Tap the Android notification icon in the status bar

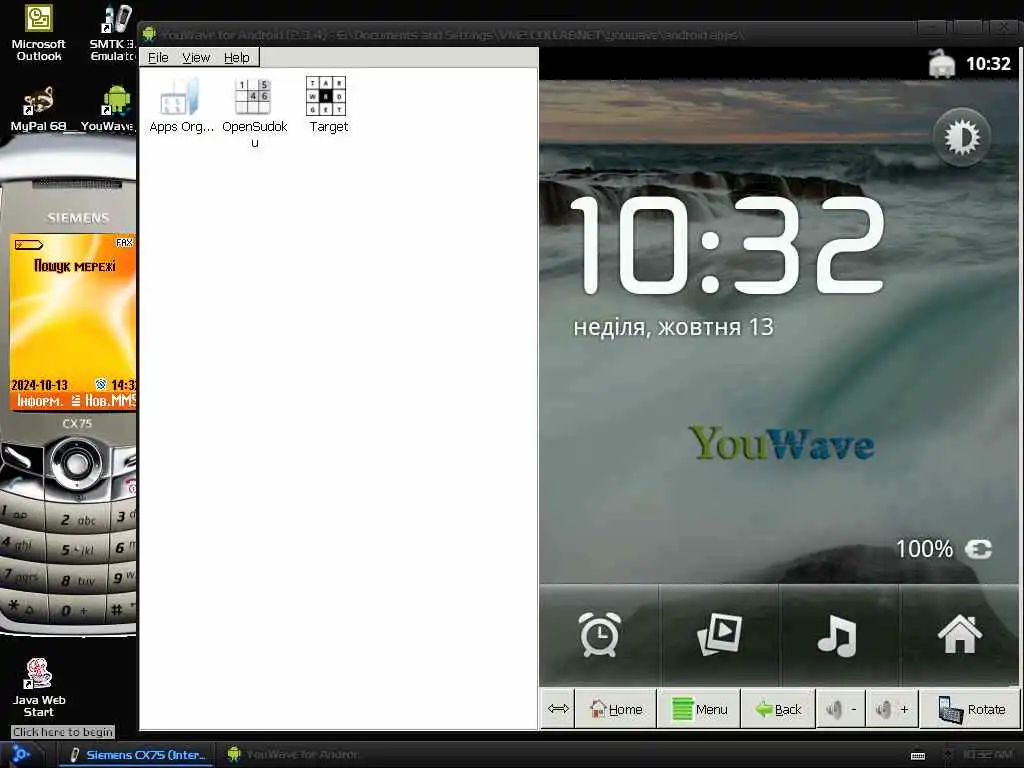coord(941,64)
